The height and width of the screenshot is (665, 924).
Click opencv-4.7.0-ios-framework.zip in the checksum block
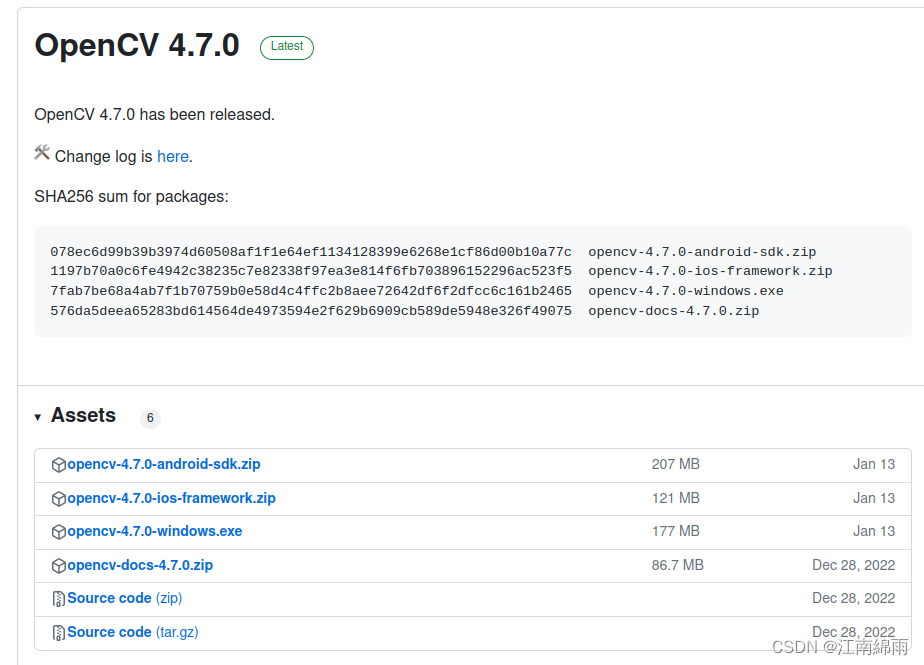(710, 271)
